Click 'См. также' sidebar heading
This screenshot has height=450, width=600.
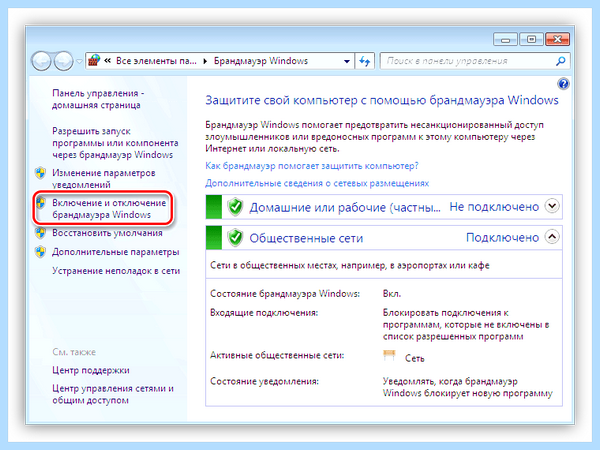74,352
